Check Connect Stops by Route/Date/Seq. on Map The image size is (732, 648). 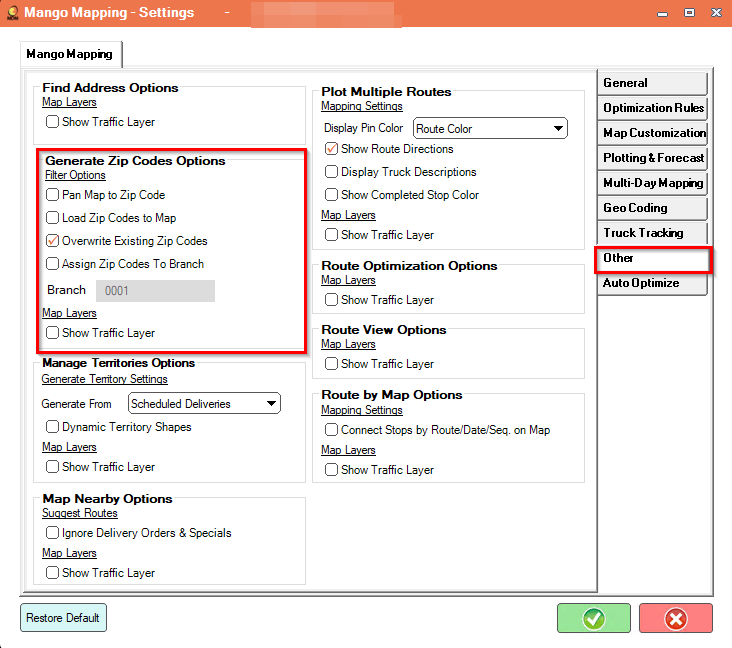pyautogui.click(x=331, y=430)
